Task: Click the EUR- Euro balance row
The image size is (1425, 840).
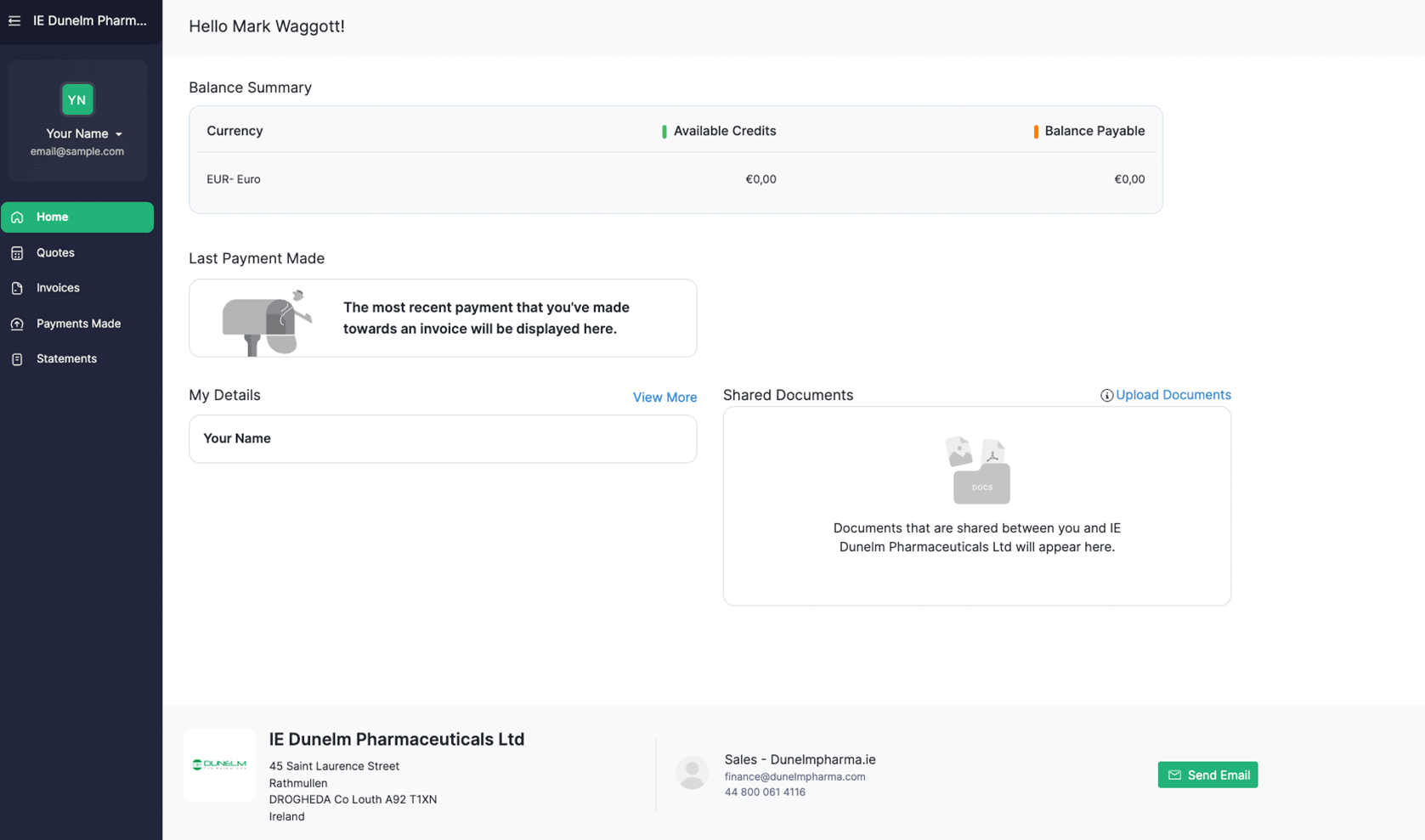Action: (675, 179)
